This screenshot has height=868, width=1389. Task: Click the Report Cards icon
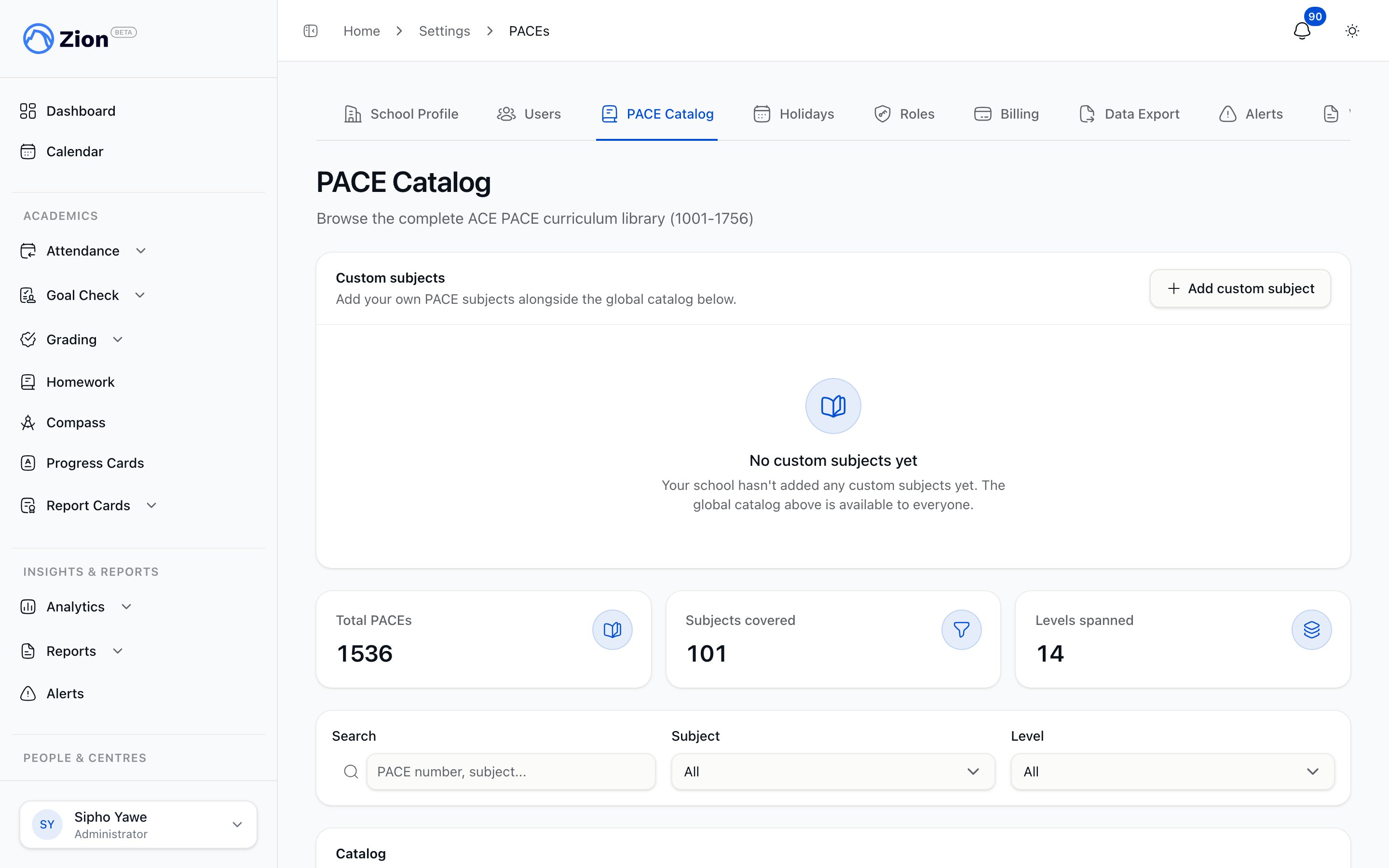click(x=27, y=505)
